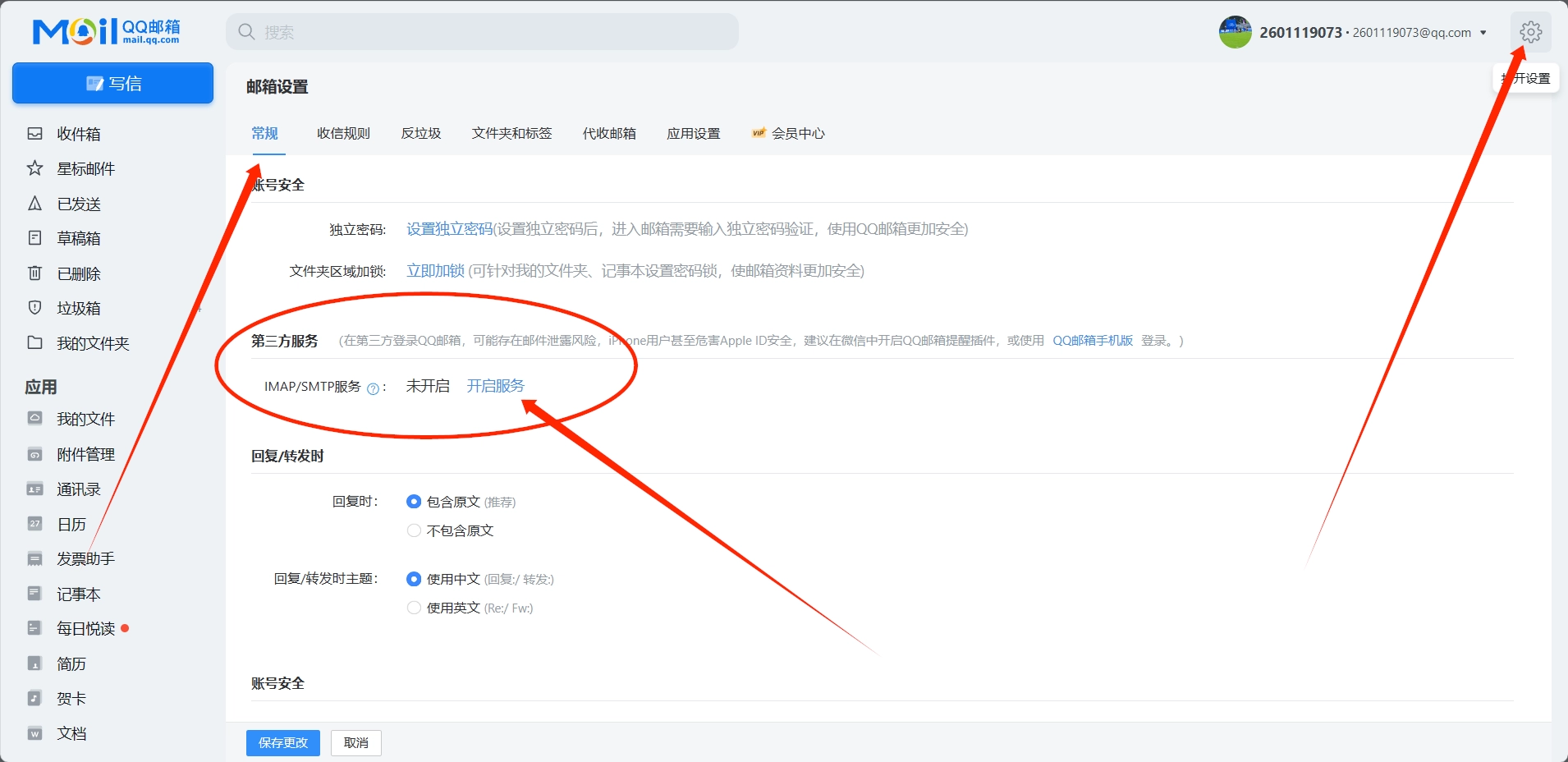Click the 取消 button

pos(356,742)
